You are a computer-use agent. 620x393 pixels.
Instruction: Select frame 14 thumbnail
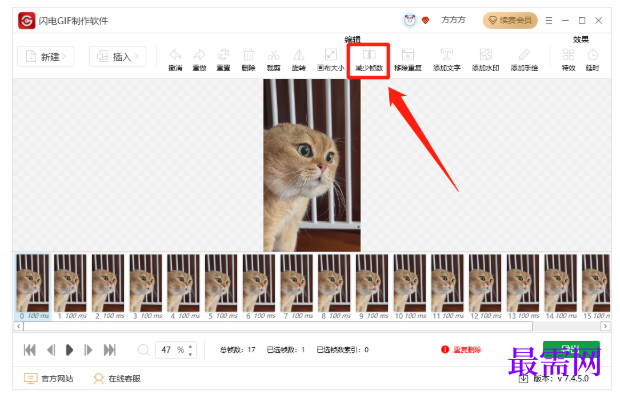[x=561, y=283]
